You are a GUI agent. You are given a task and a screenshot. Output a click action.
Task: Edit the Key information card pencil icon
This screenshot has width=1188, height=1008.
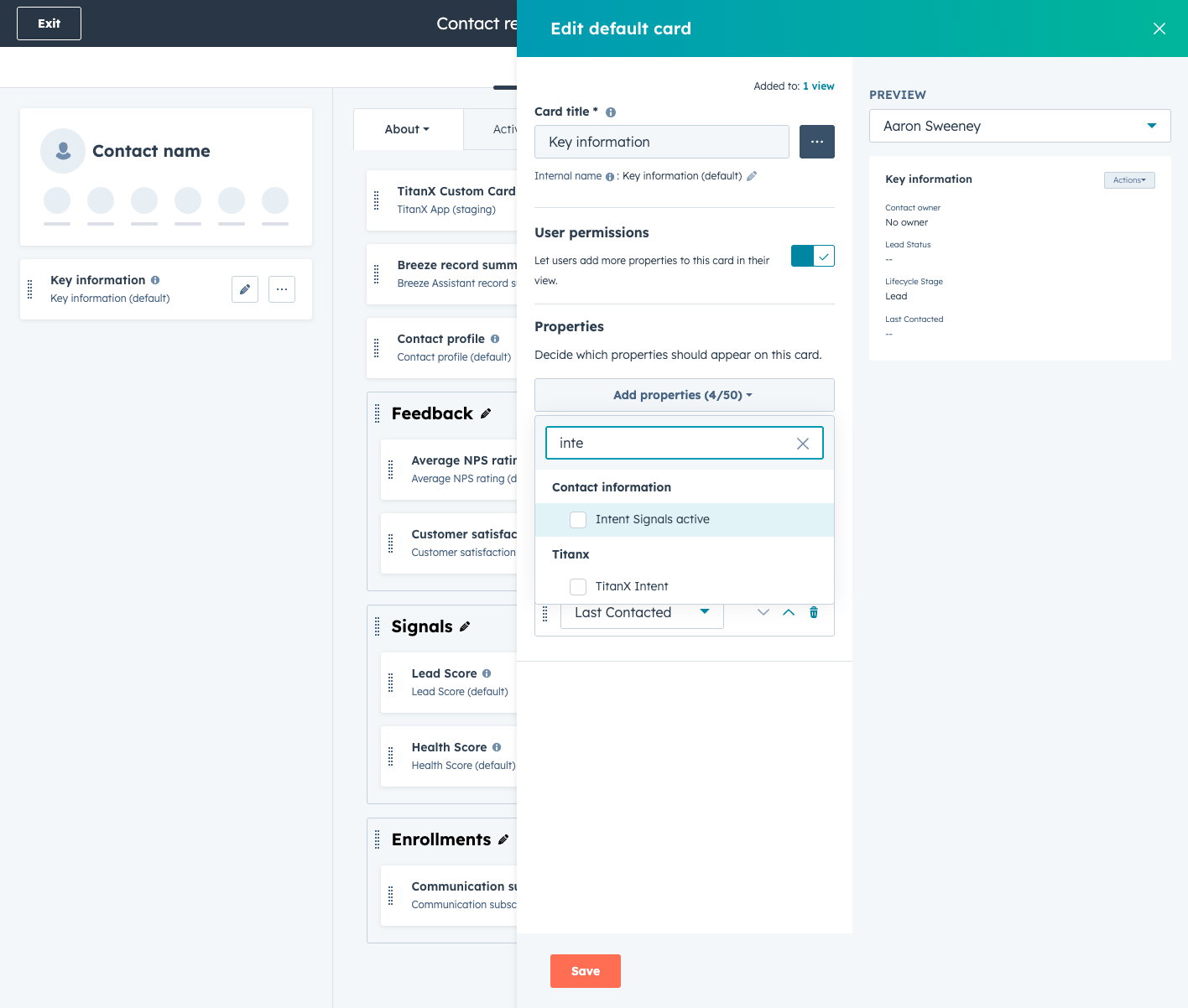[245, 289]
